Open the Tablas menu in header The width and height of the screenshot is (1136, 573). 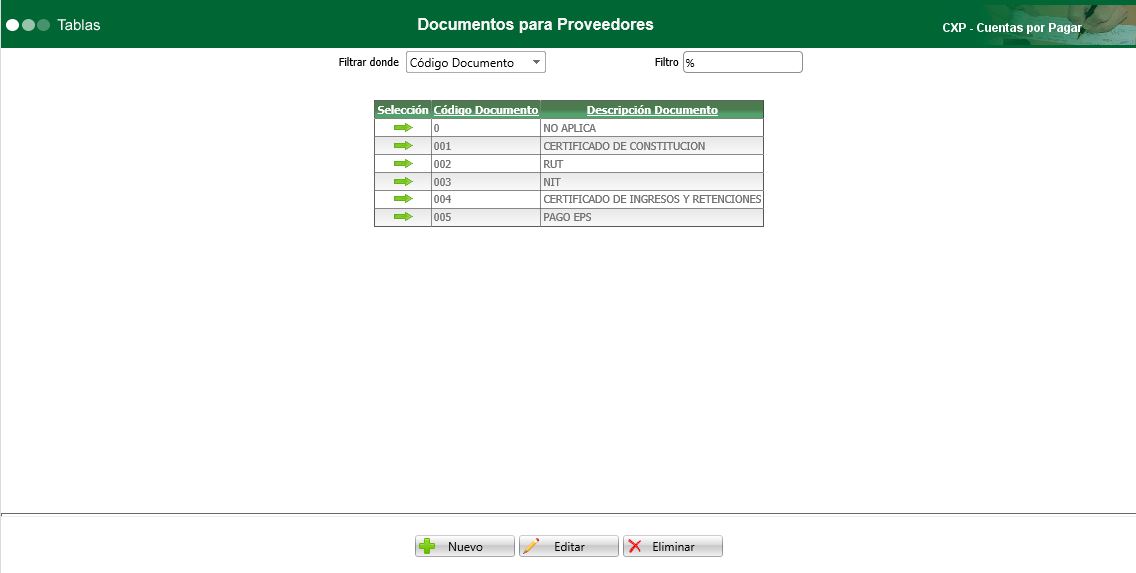(78, 25)
